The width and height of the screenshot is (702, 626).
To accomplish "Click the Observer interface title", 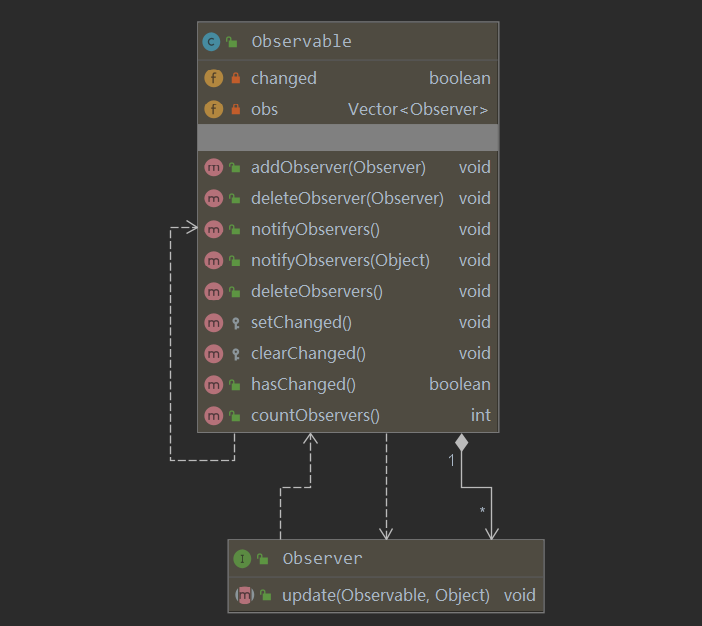I will pyautogui.click(x=322, y=559).
